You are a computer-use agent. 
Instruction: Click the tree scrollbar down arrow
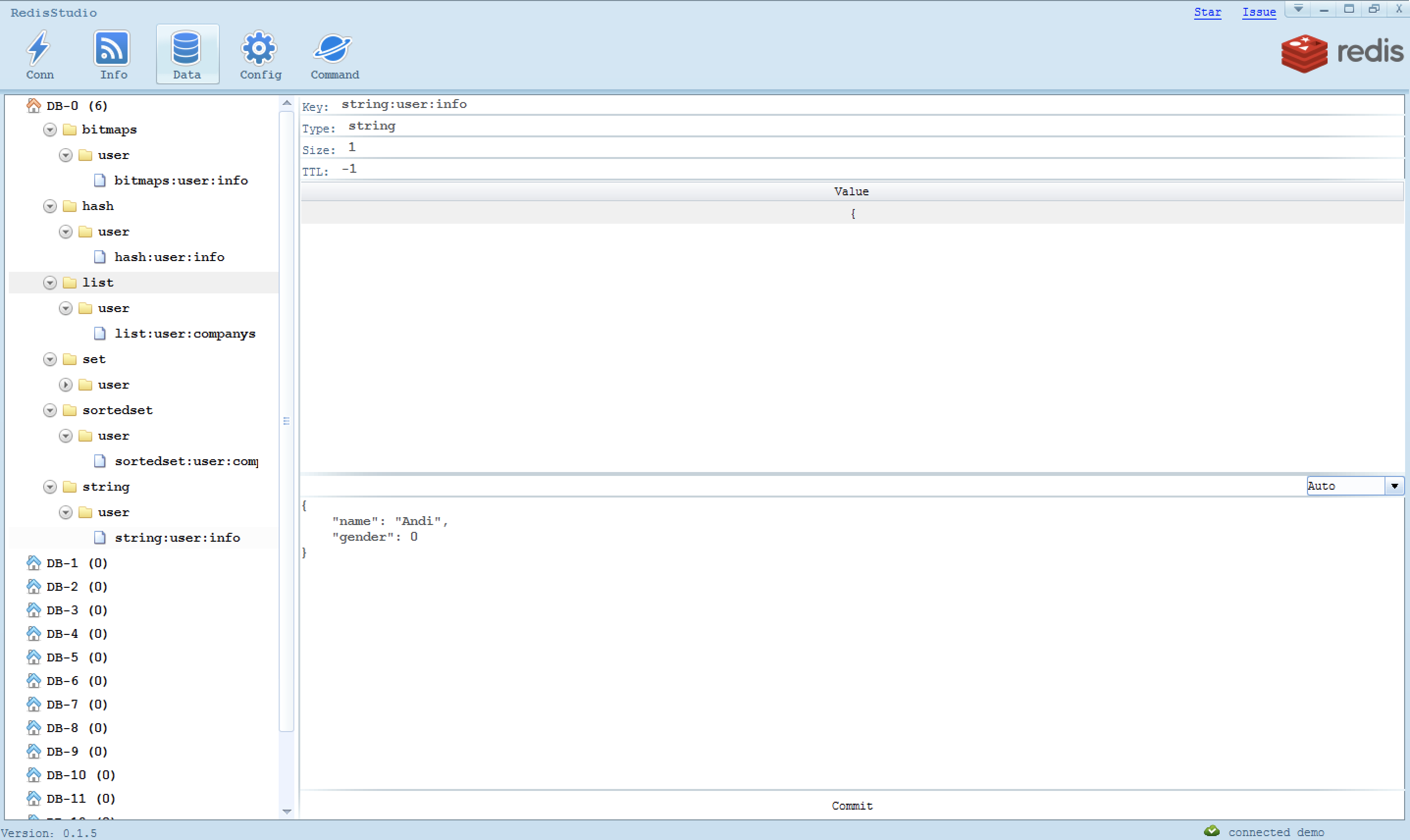(287, 811)
